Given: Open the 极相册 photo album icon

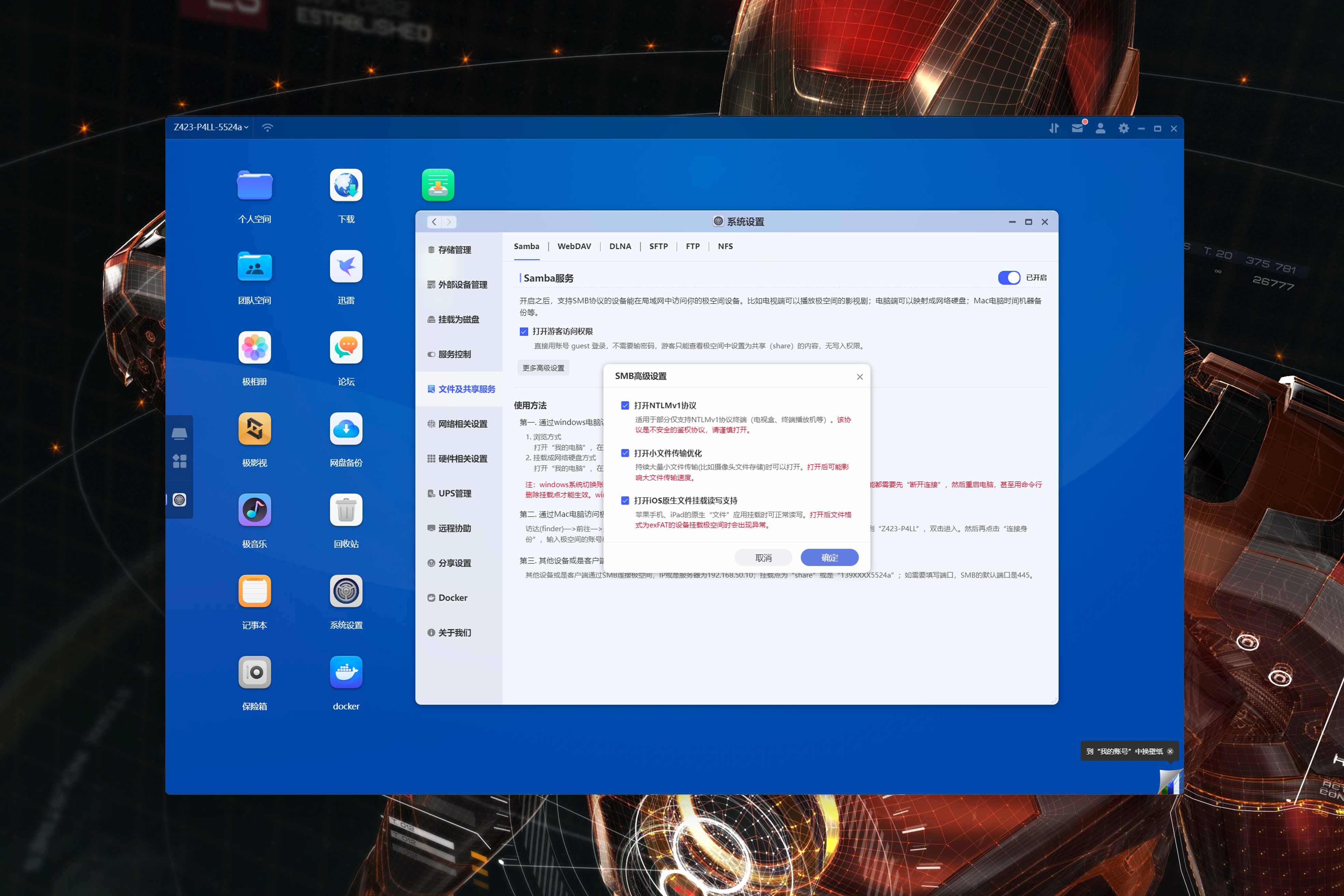Looking at the screenshot, I should click(254, 347).
